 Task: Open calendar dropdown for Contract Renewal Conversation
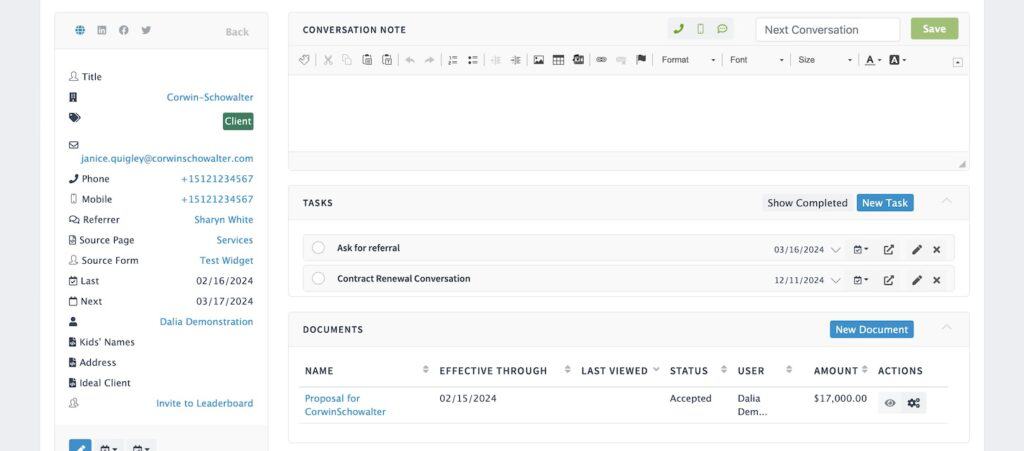click(861, 280)
